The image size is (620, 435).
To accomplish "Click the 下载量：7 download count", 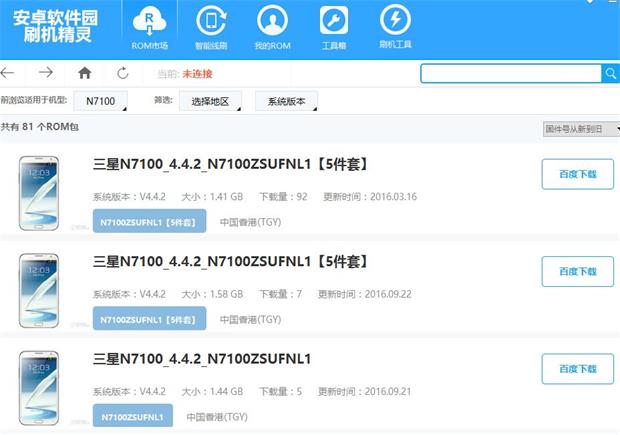I will pos(280,294).
